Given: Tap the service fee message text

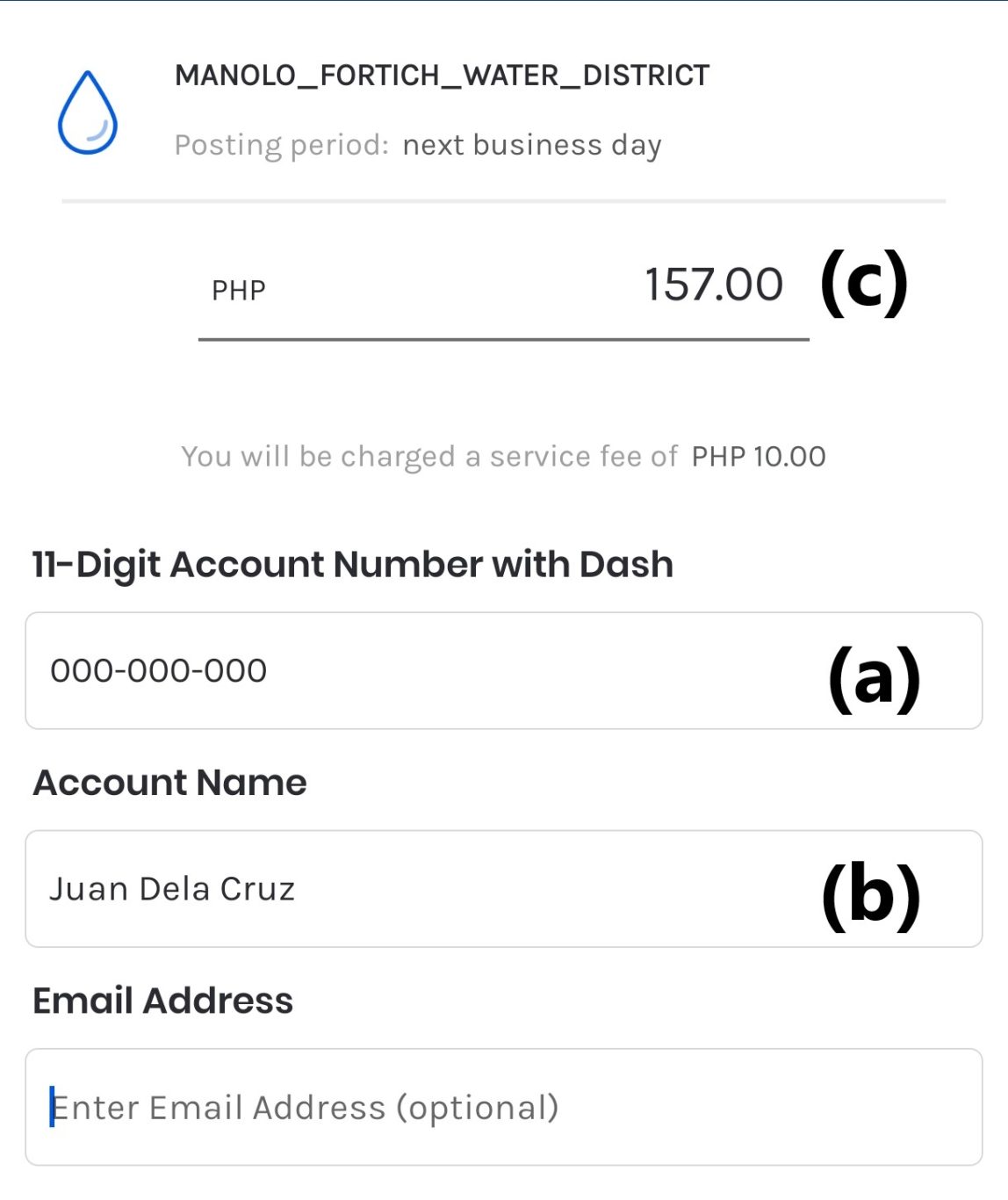Looking at the screenshot, I should [x=503, y=457].
